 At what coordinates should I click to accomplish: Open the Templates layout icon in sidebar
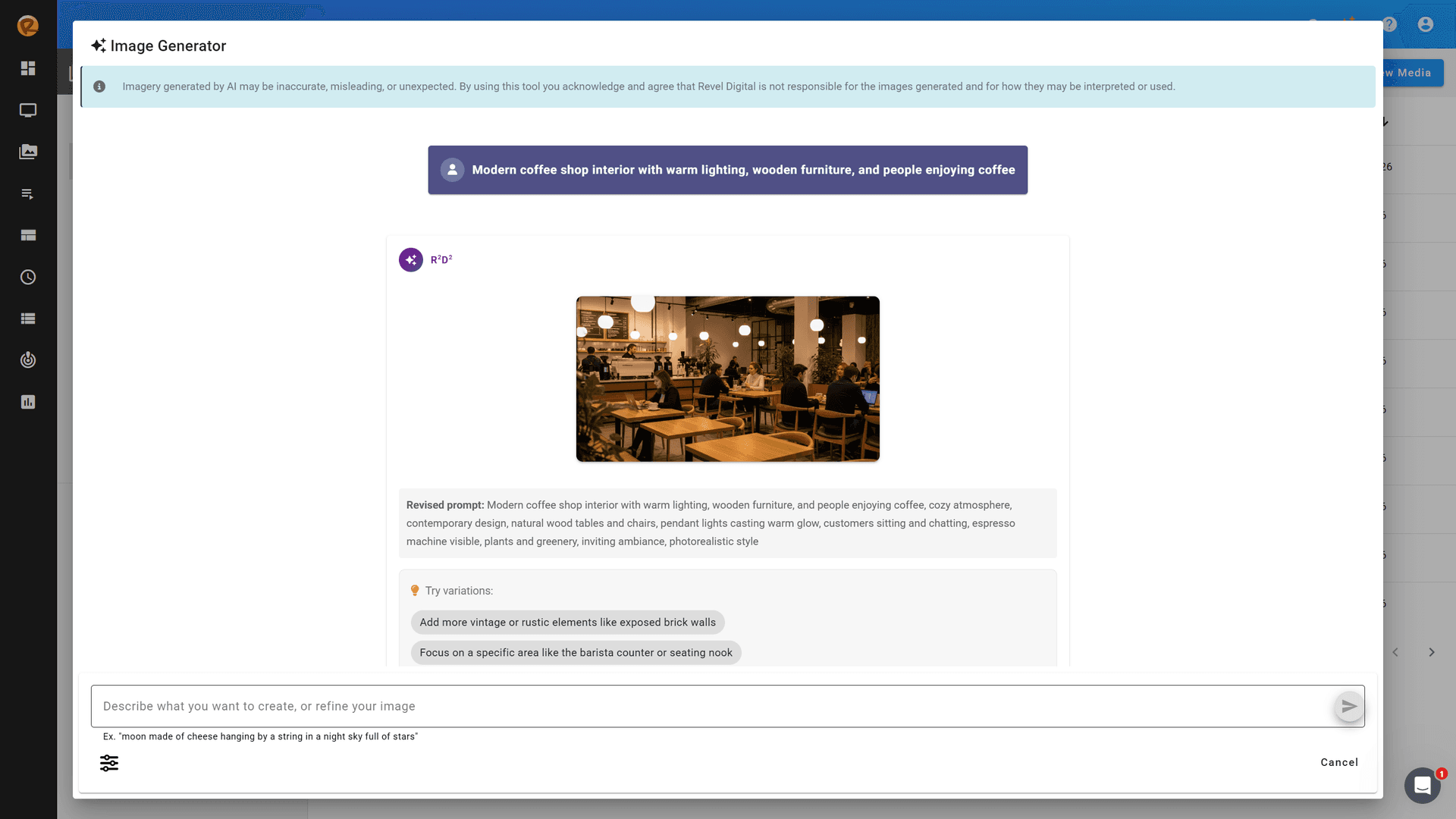(x=28, y=236)
